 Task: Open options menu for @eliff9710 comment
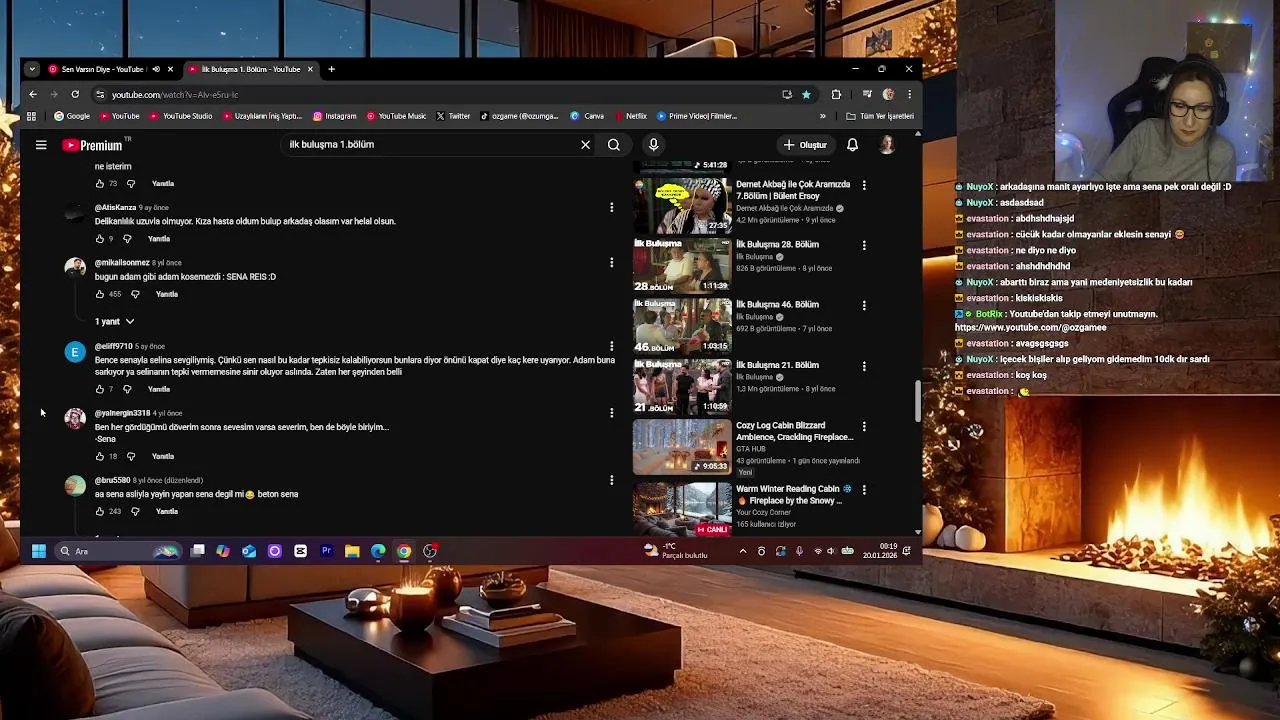(x=611, y=346)
